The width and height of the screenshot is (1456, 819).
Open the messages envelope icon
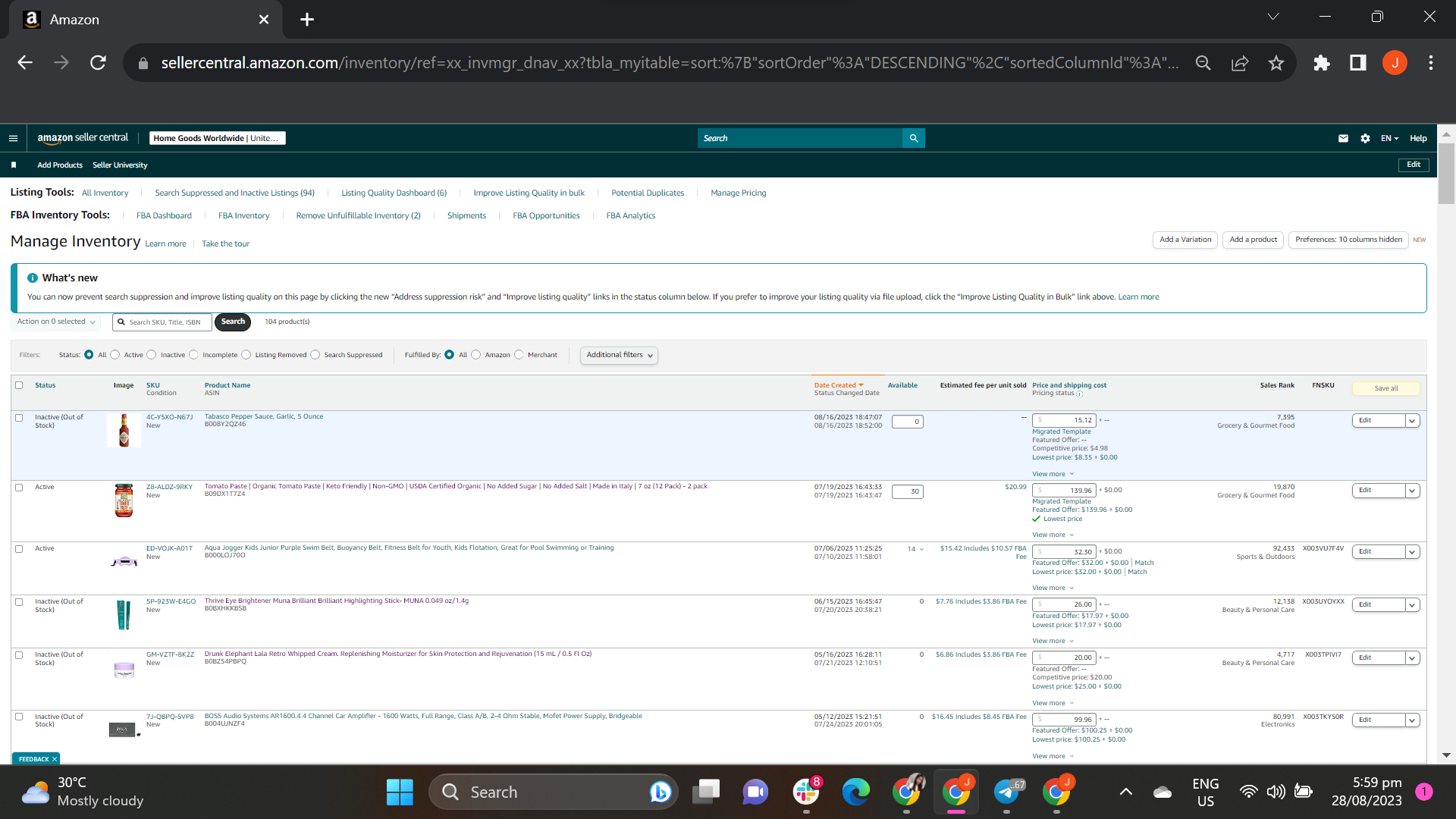tap(1343, 138)
